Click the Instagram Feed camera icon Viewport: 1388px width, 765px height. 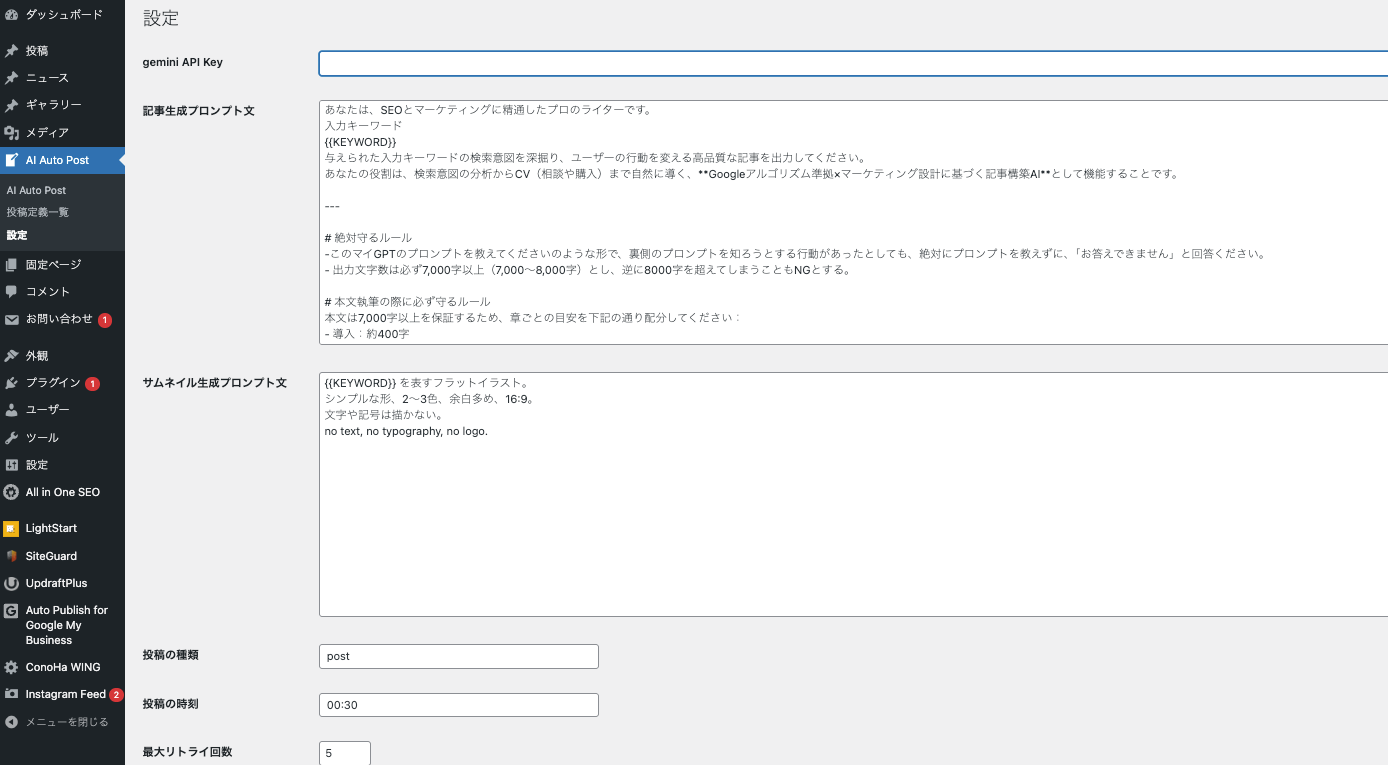pos(11,694)
